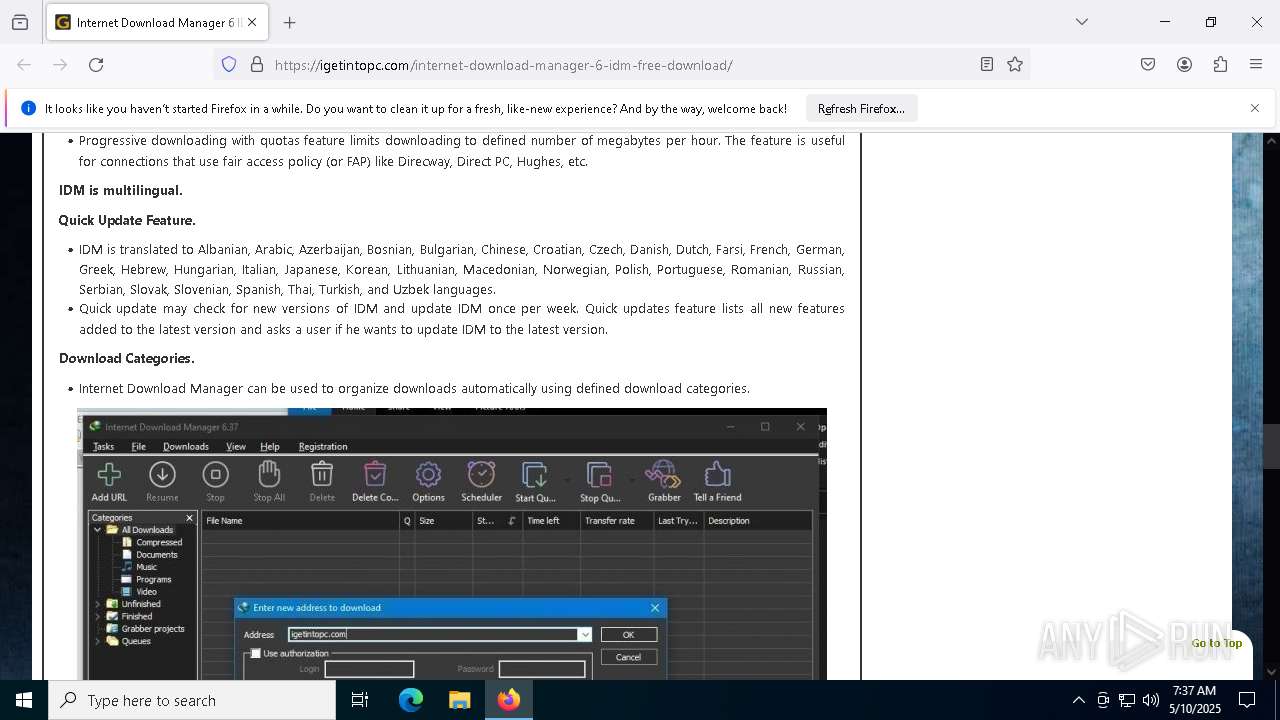The height and width of the screenshot is (720, 1280).
Task: Expand the Grabber projects node
Action: coord(97,629)
